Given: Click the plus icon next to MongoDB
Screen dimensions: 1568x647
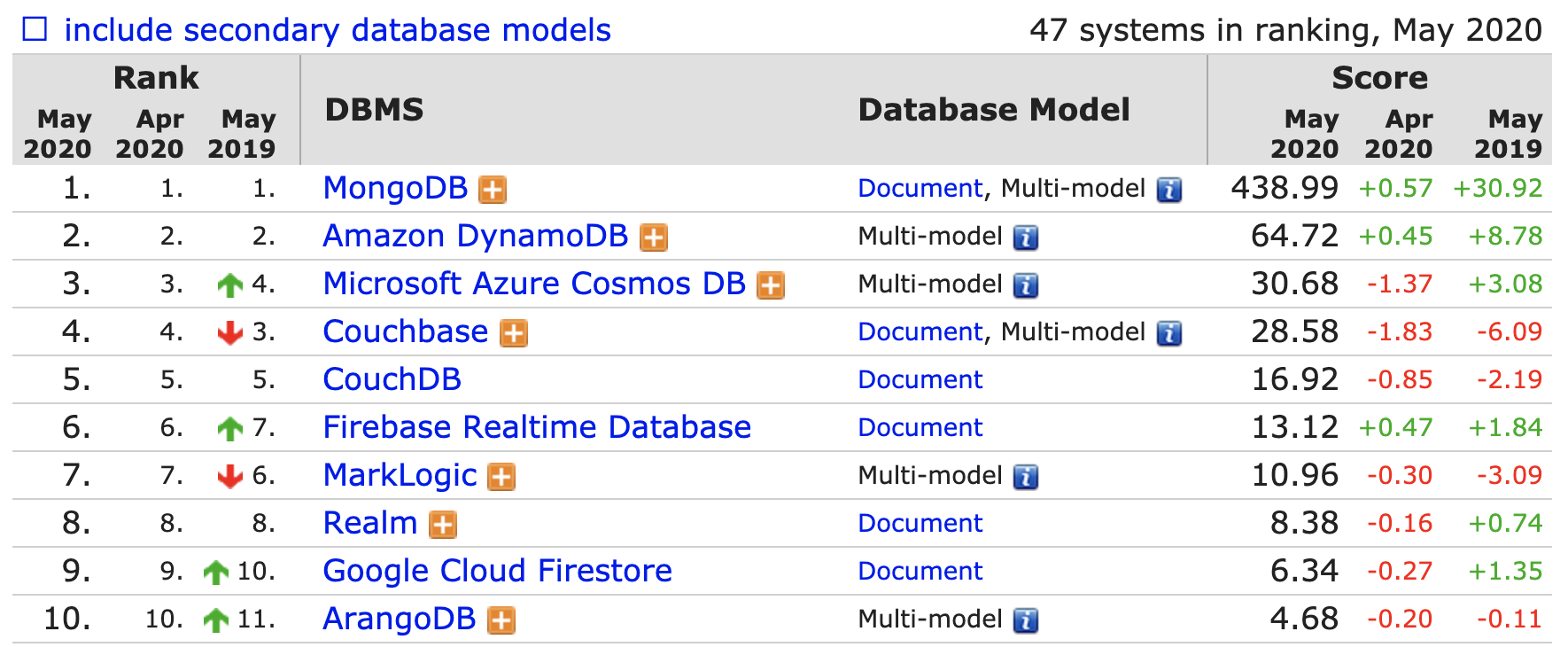Looking at the screenshot, I should pos(493,190).
